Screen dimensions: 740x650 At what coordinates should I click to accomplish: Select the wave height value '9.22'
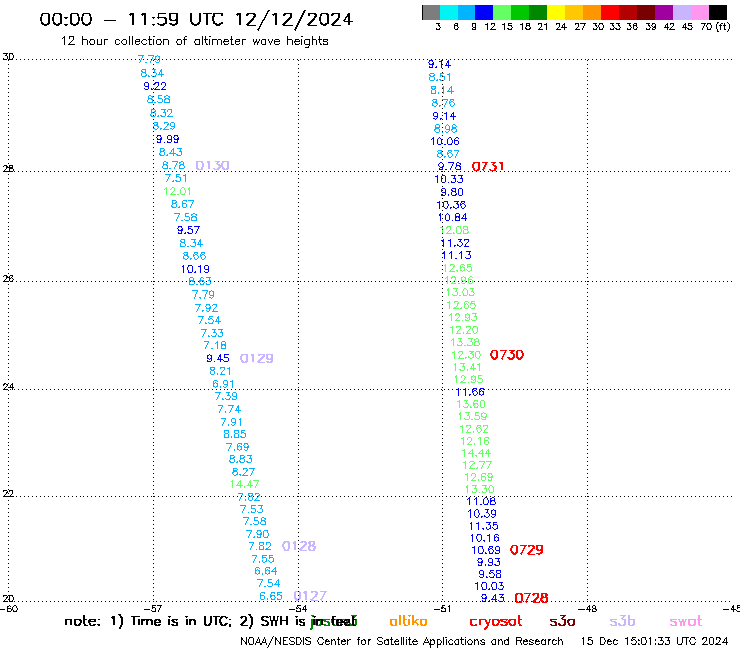(155, 86)
